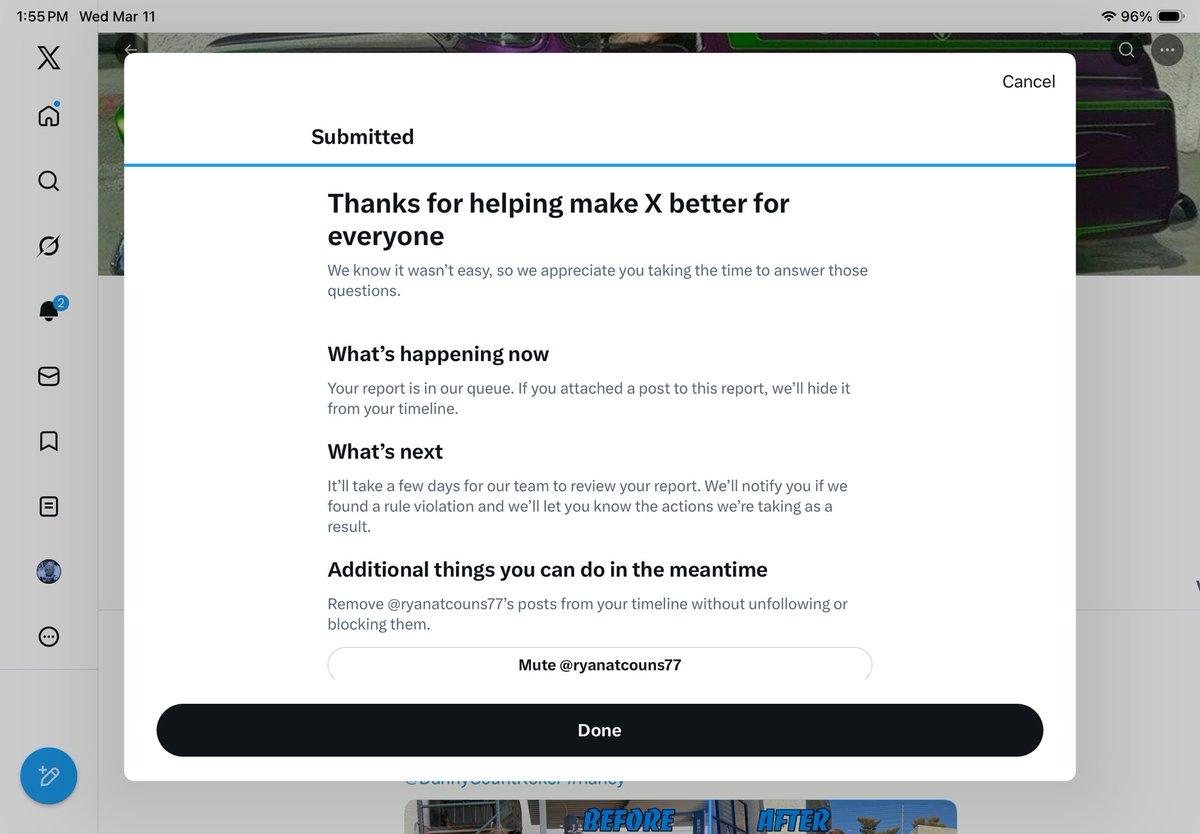This screenshot has height=834, width=1200.
Task: Compose a new post button
Action: tap(49, 776)
